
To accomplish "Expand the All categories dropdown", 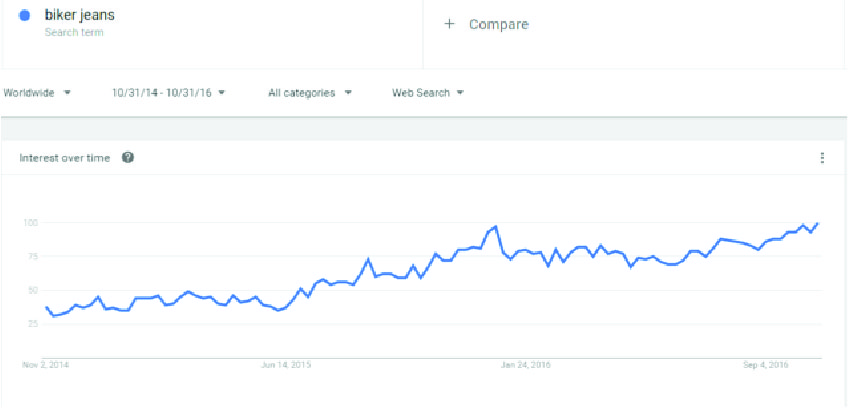I will point(310,93).
